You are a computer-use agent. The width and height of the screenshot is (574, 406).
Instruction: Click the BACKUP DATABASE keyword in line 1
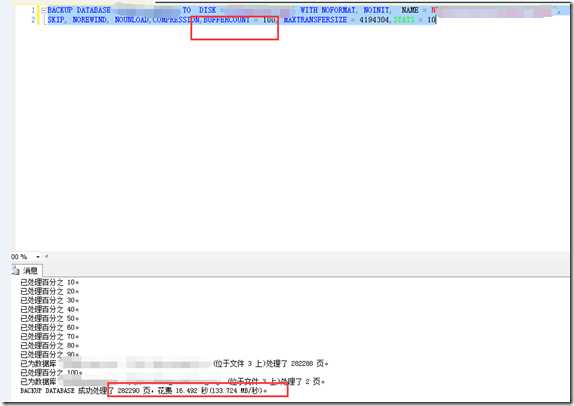[79, 10]
